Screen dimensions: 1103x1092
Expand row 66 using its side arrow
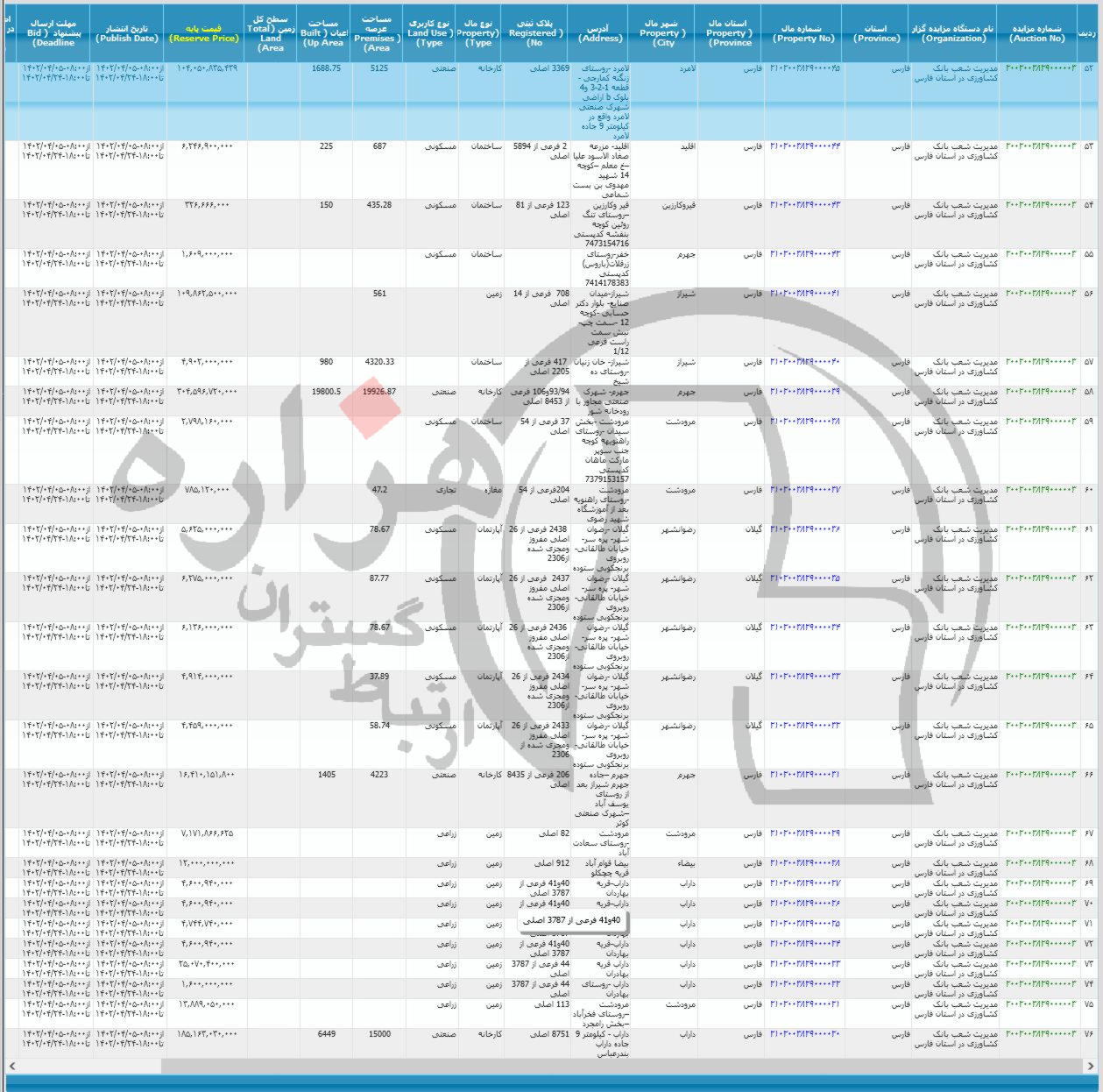click(x=1089, y=775)
